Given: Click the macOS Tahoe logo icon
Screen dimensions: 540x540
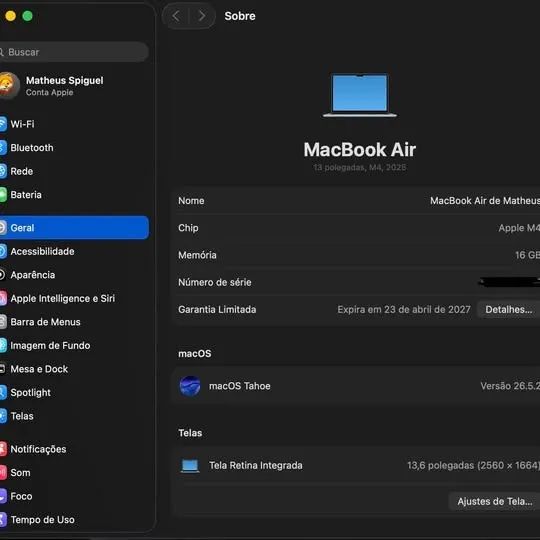Looking at the screenshot, I should [190, 386].
